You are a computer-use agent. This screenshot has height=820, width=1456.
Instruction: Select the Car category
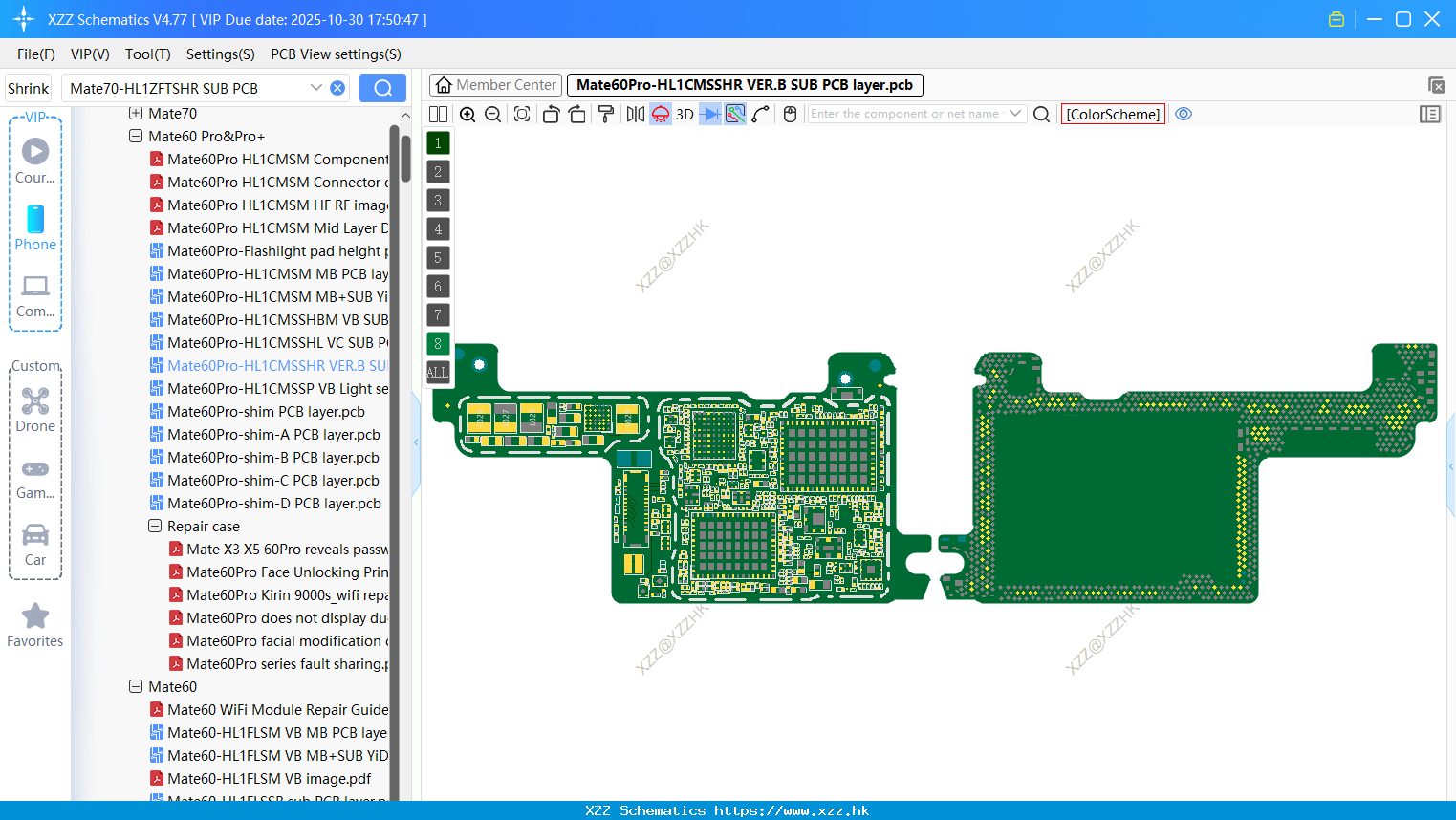click(35, 545)
